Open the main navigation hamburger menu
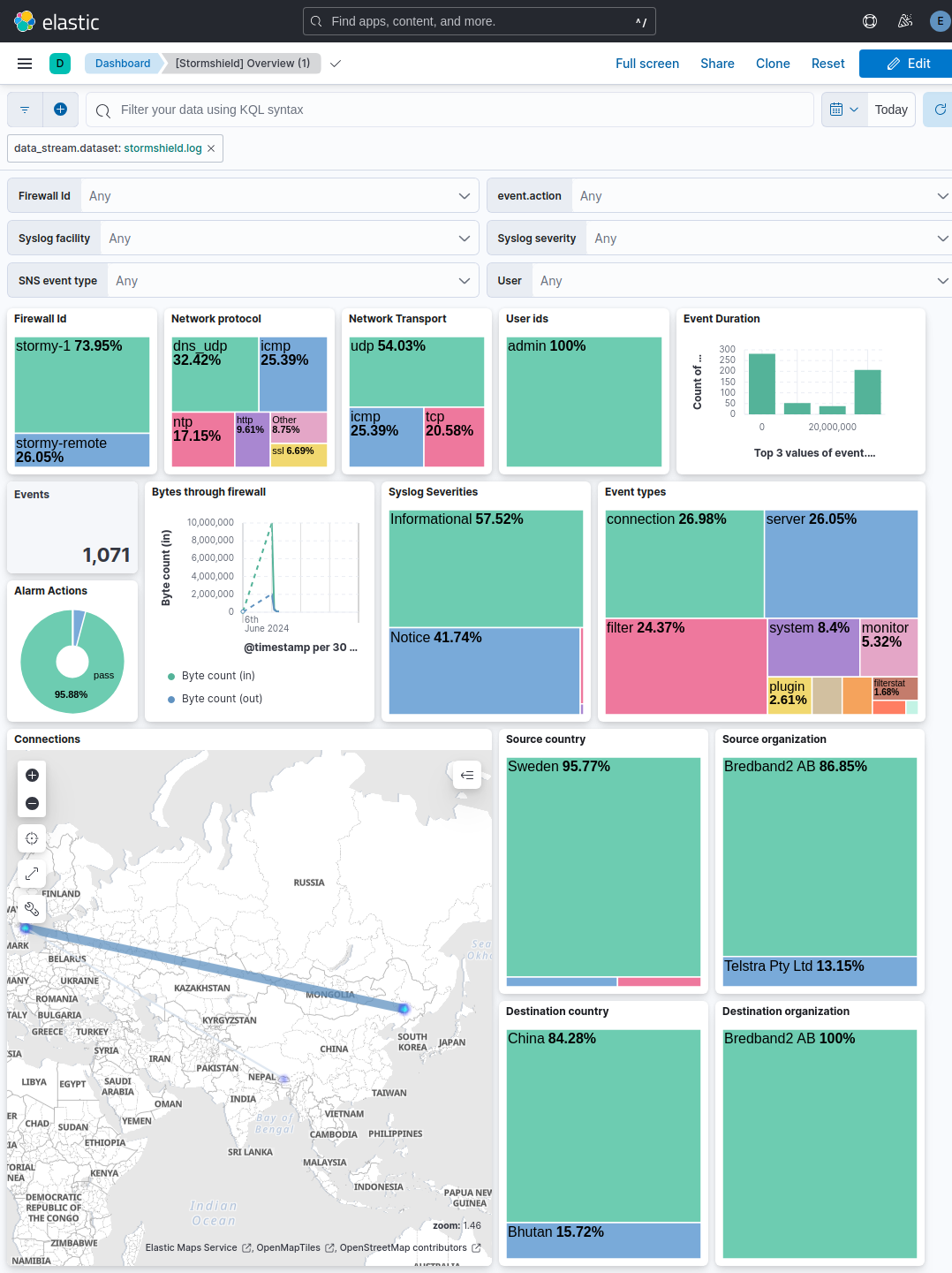952x1273 pixels. pos(24,63)
